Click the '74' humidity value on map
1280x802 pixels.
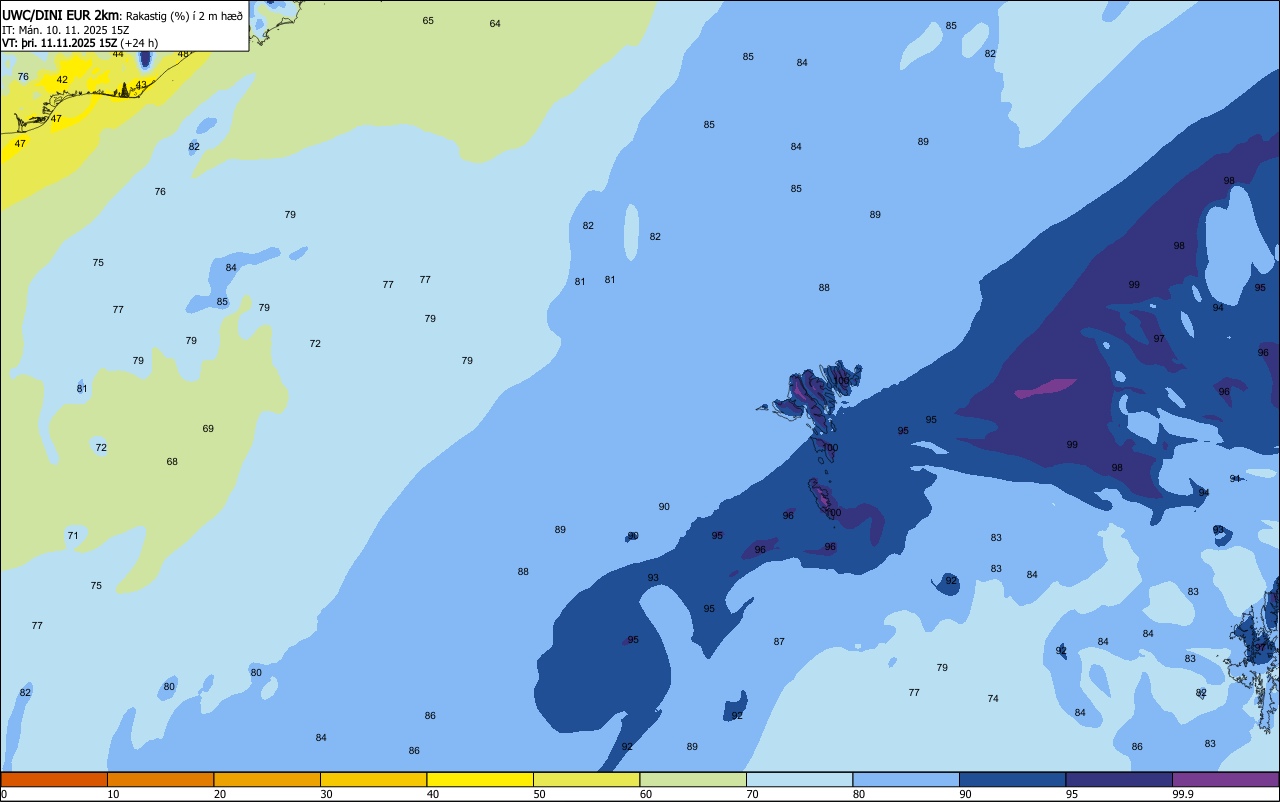[993, 699]
